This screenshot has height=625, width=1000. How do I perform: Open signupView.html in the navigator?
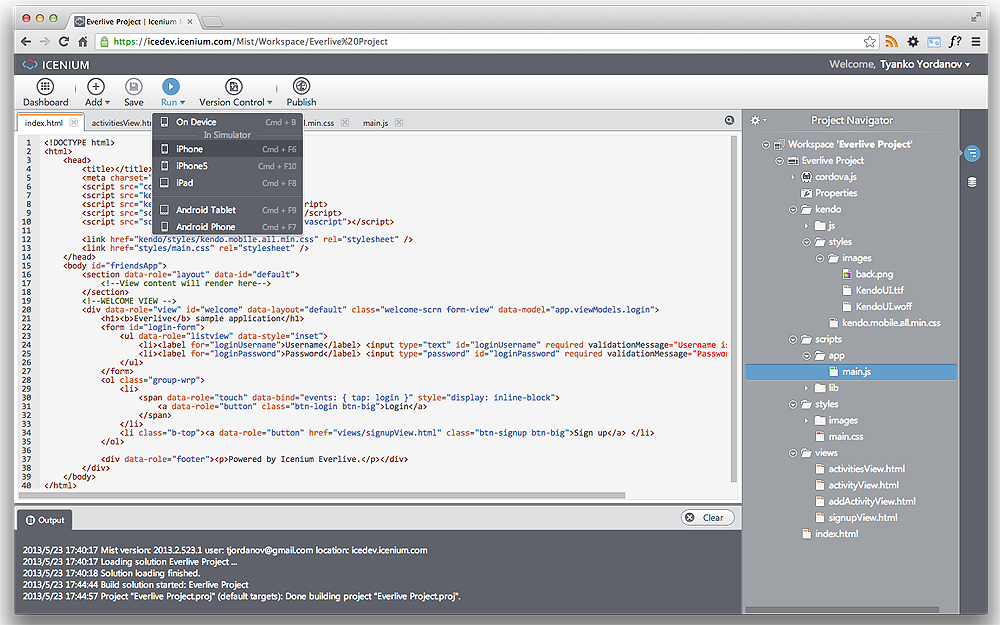(x=862, y=518)
